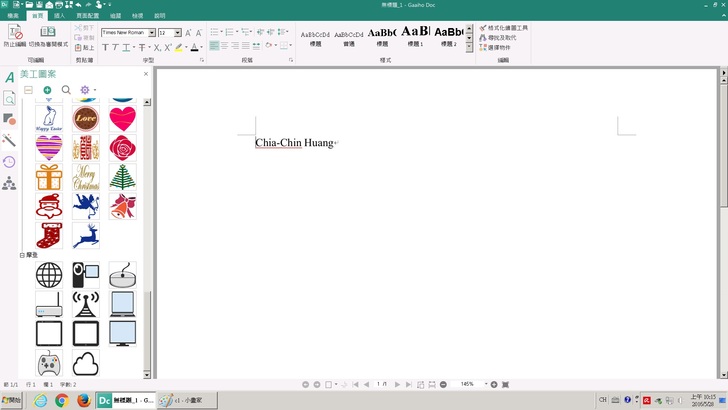Image resolution: width=728 pixels, height=410 pixels.
Task: Decrease font size with smaller A icon
Action: click(199, 33)
